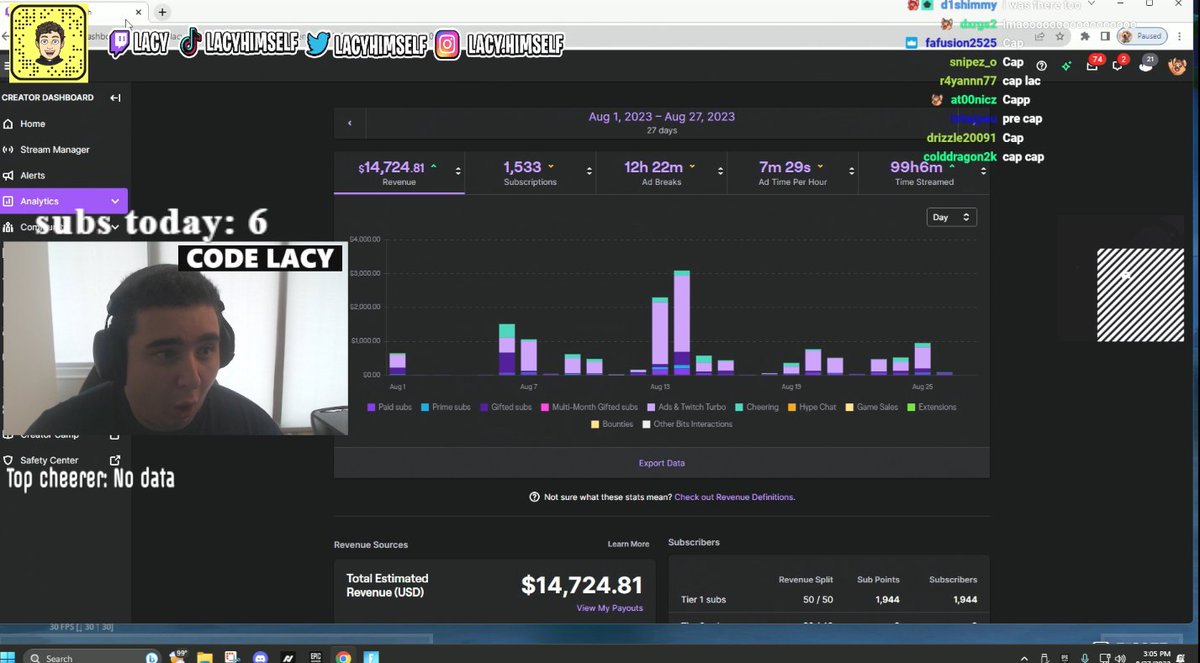Screen dimensions: 1200x663
Task: Open Epic Games Launcher from taskbar
Action: tap(315, 658)
